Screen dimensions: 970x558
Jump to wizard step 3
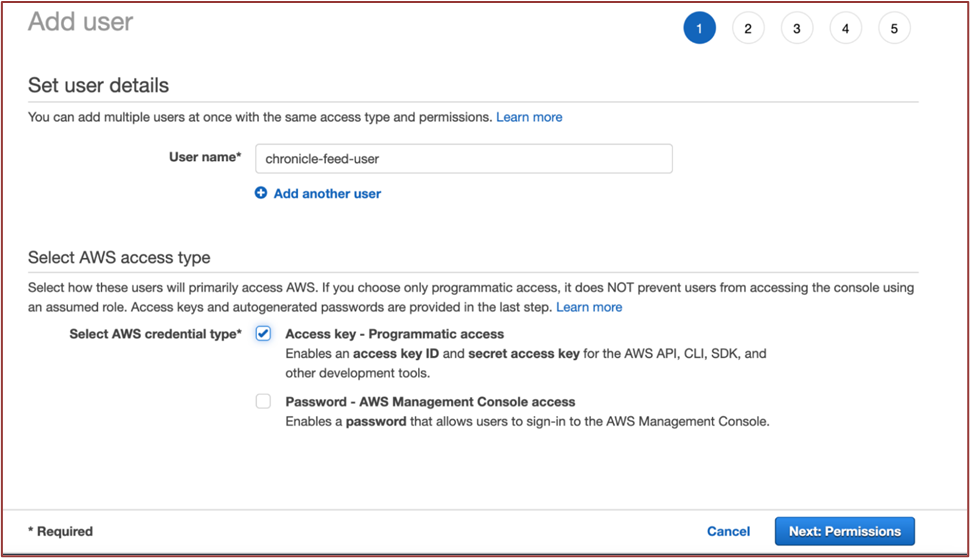(797, 28)
